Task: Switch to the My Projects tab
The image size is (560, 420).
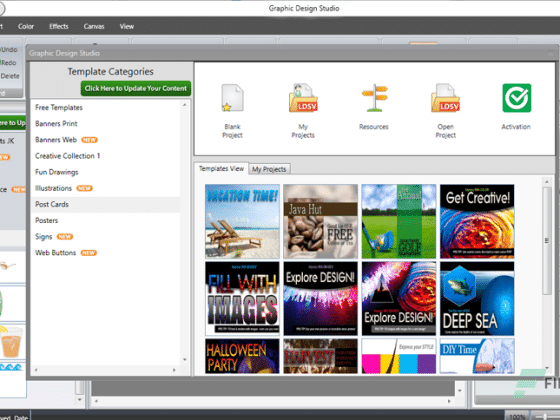Action: coord(269,169)
